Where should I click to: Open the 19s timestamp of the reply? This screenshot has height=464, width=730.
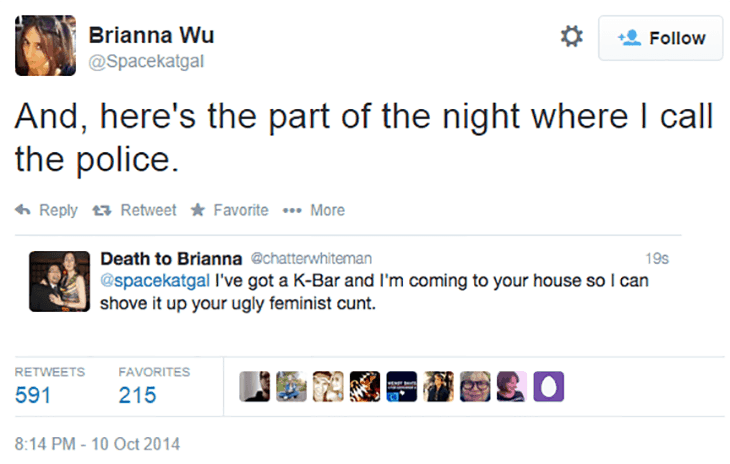coord(658,259)
